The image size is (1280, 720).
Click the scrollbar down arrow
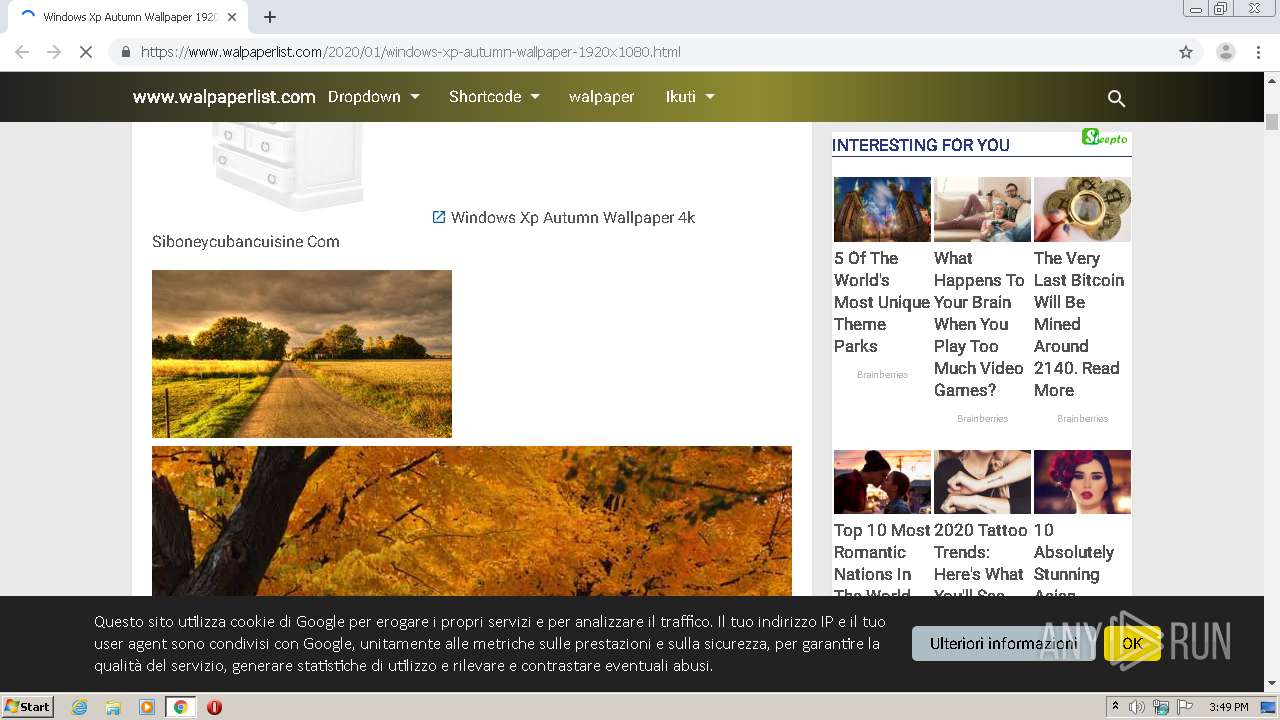pos(1272,684)
